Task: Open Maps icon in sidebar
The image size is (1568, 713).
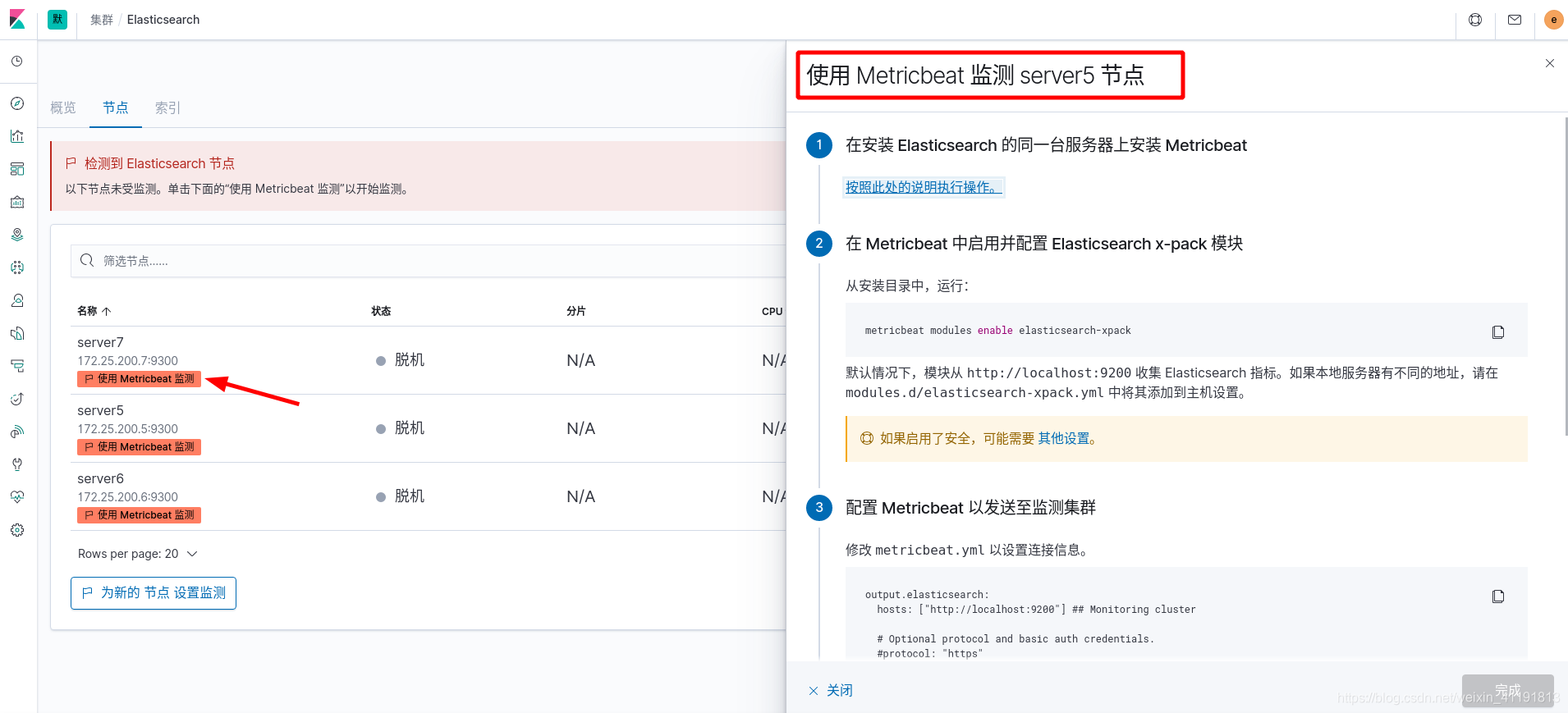Action: [x=17, y=235]
